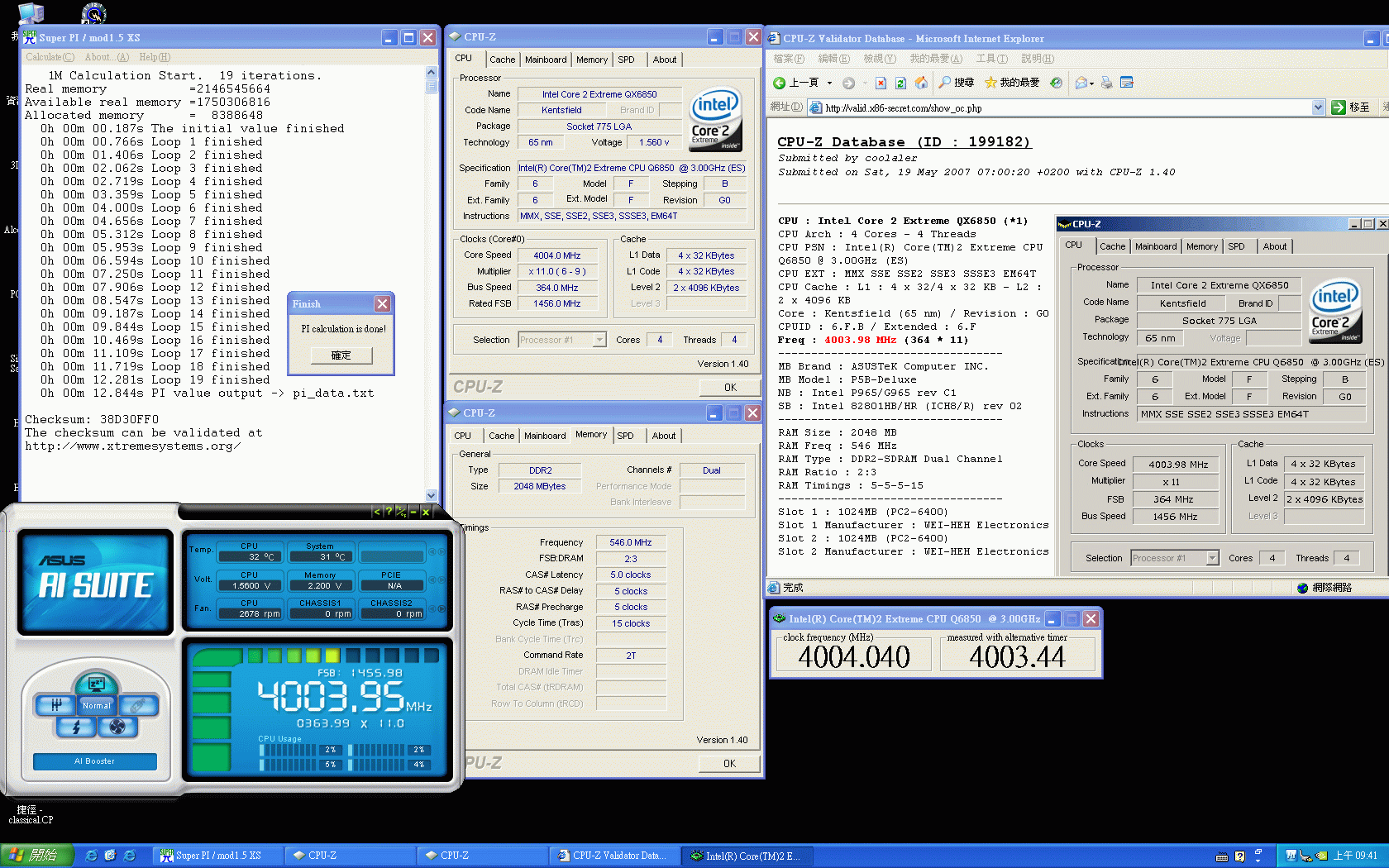Click OK in lower CPU-Z memory window

729,764
